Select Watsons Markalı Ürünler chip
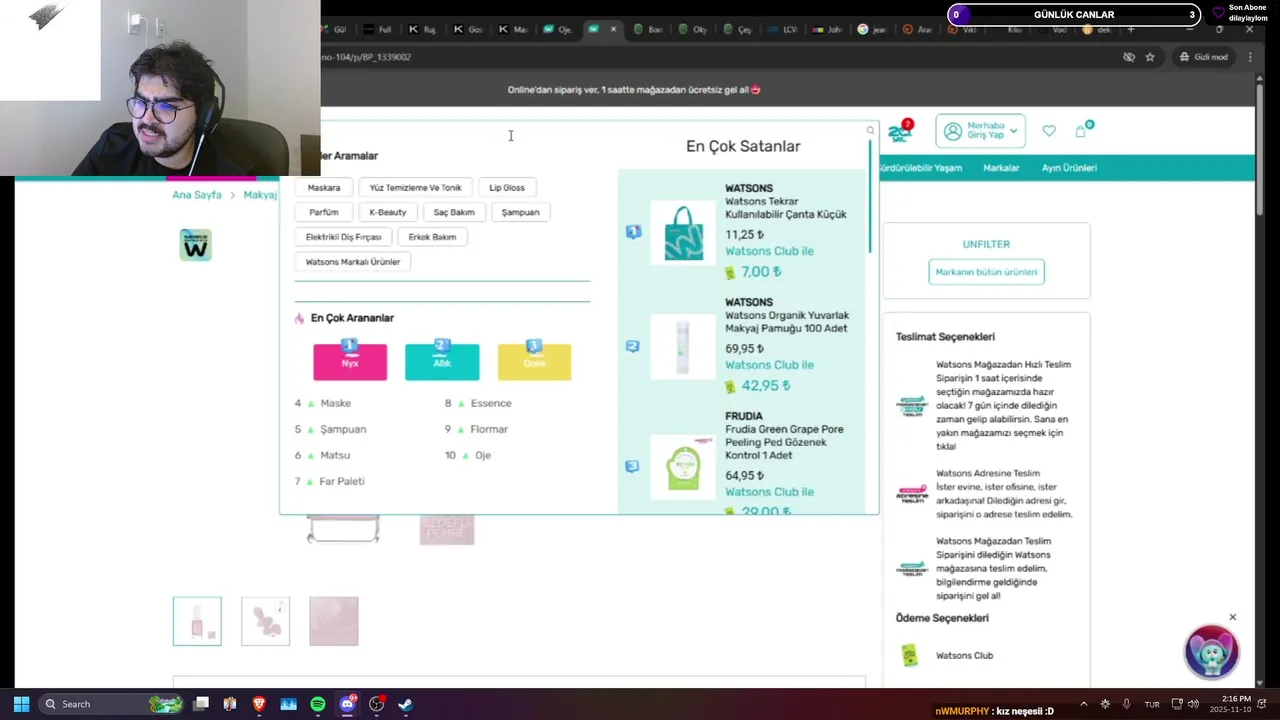 click(x=353, y=262)
